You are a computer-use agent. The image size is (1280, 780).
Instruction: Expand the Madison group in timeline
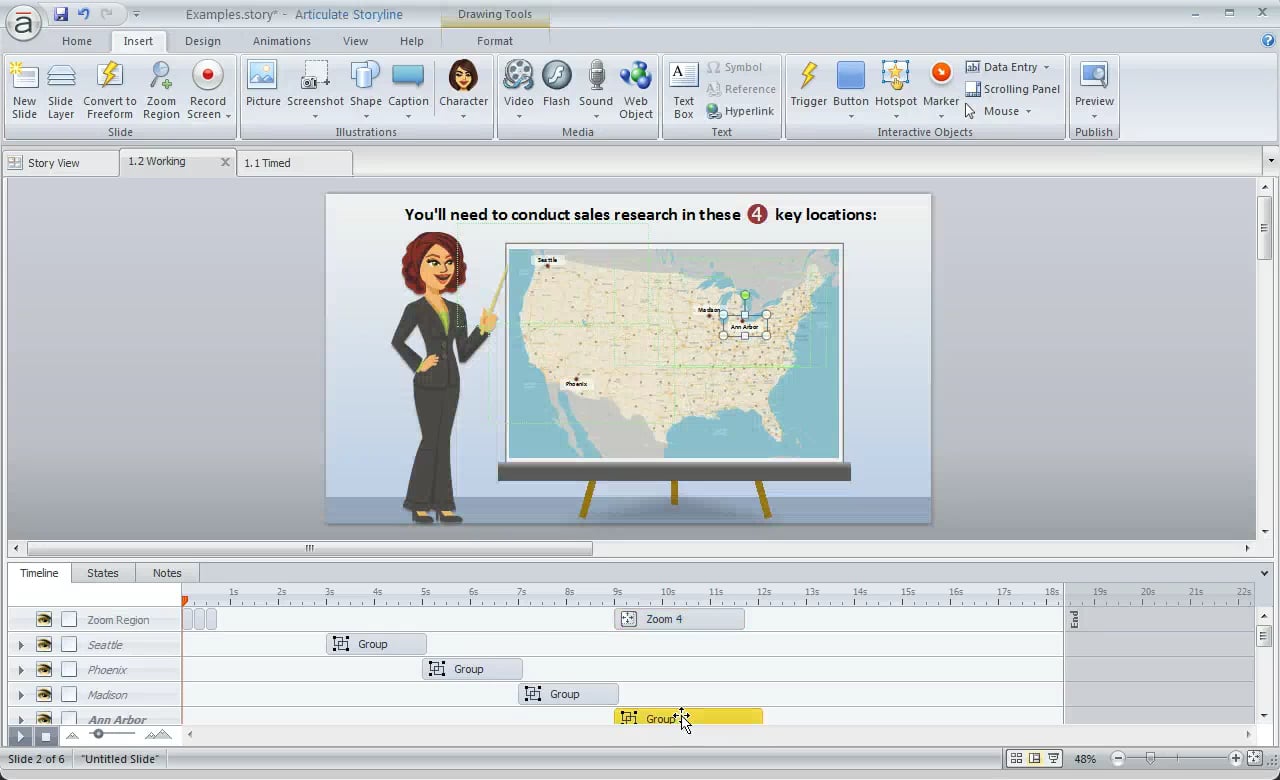[21, 695]
